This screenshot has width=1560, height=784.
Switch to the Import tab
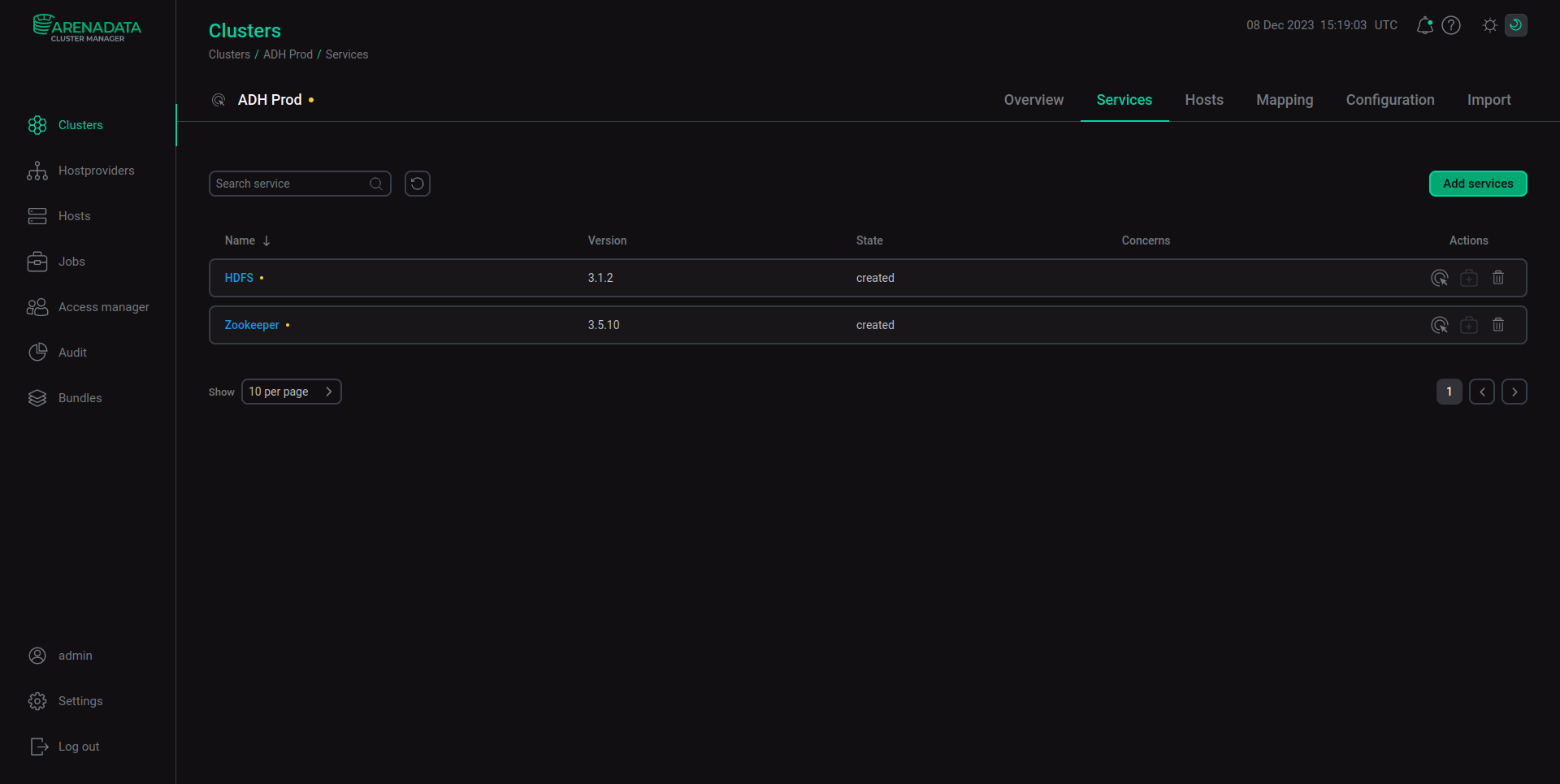[x=1488, y=100]
